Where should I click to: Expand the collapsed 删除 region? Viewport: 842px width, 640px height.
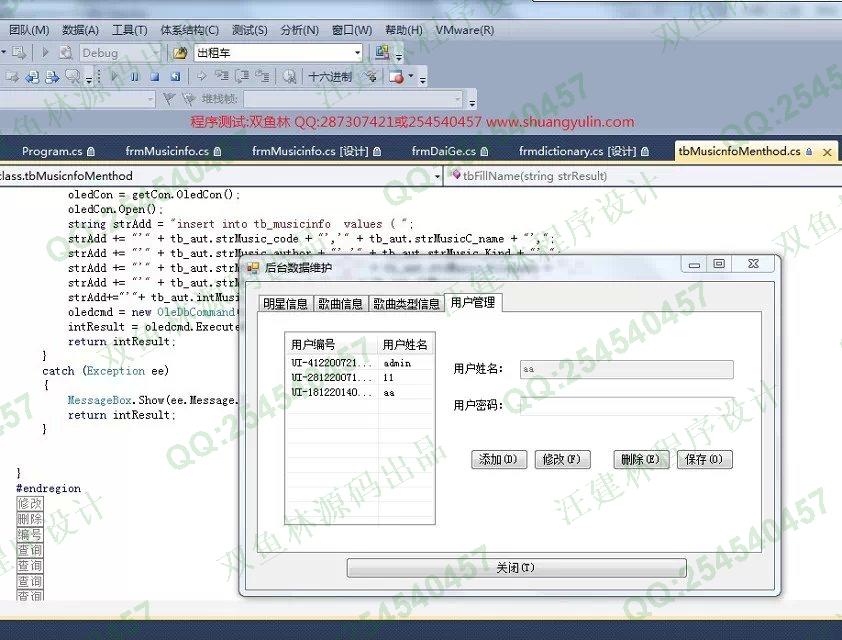pyautogui.click(x=30, y=519)
